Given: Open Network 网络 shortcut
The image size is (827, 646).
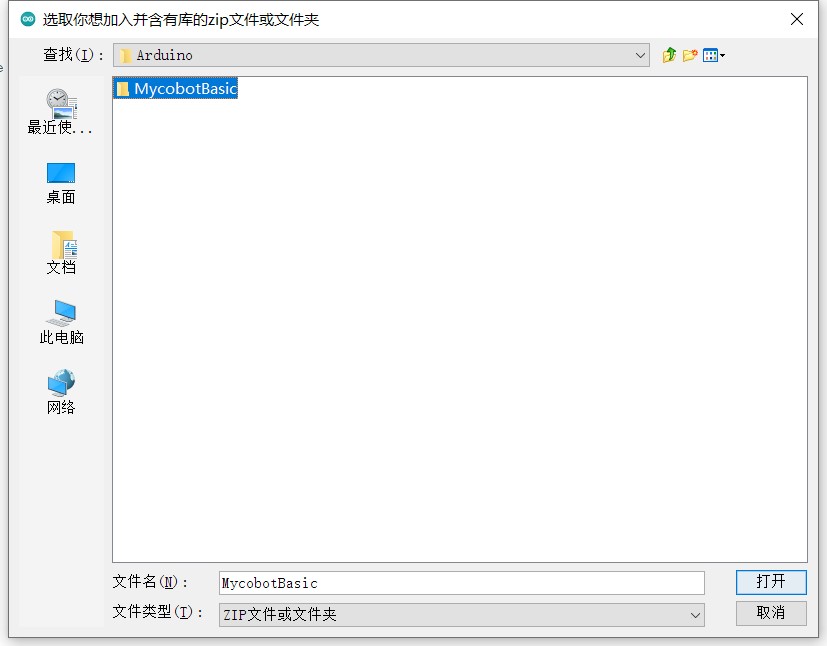Looking at the screenshot, I should (61, 392).
